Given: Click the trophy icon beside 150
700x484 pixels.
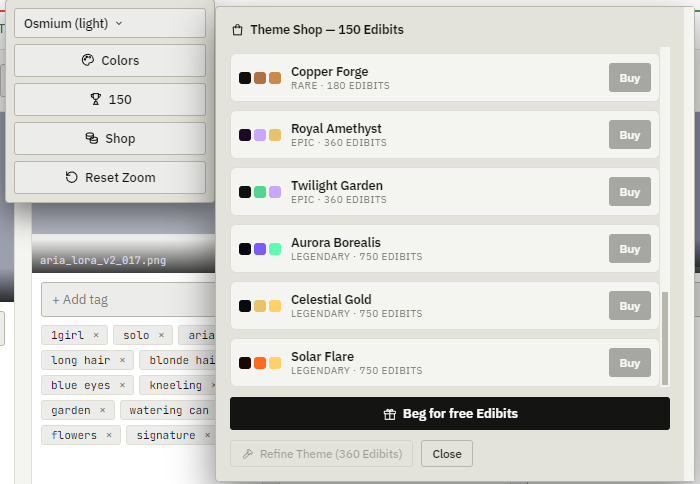Looking at the screenshot, I should [x=96, y=99].
